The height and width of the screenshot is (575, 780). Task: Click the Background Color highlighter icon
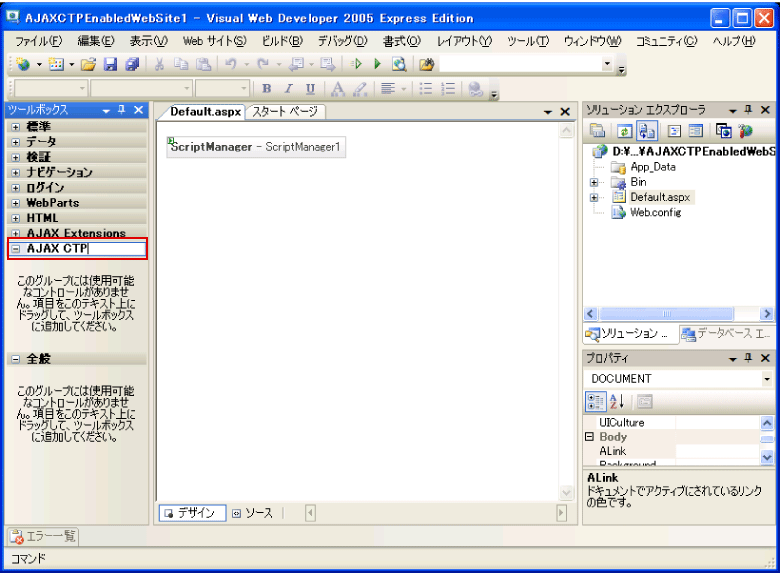point(360,89)
